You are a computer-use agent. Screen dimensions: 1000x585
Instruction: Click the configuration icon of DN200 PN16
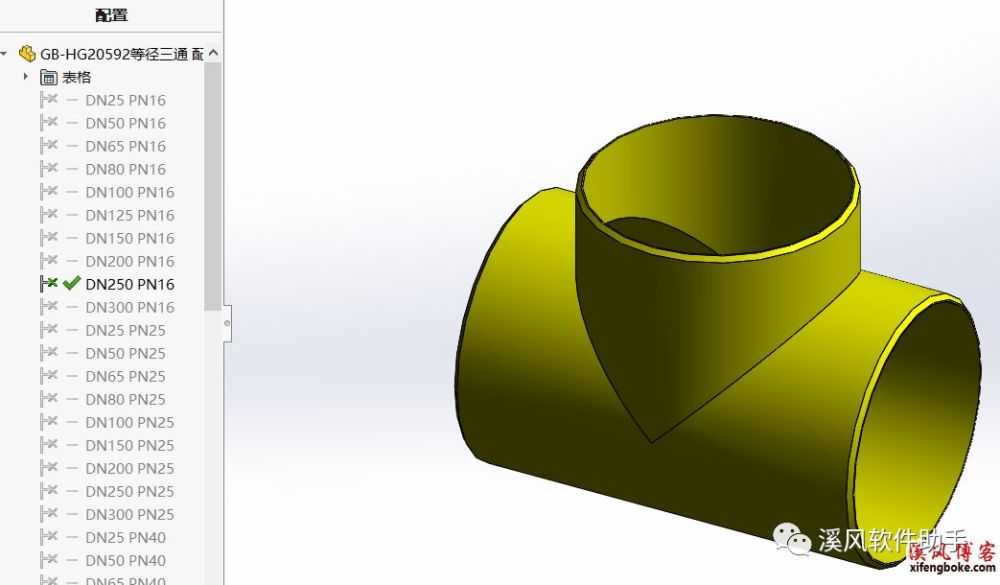coord(48,261)
